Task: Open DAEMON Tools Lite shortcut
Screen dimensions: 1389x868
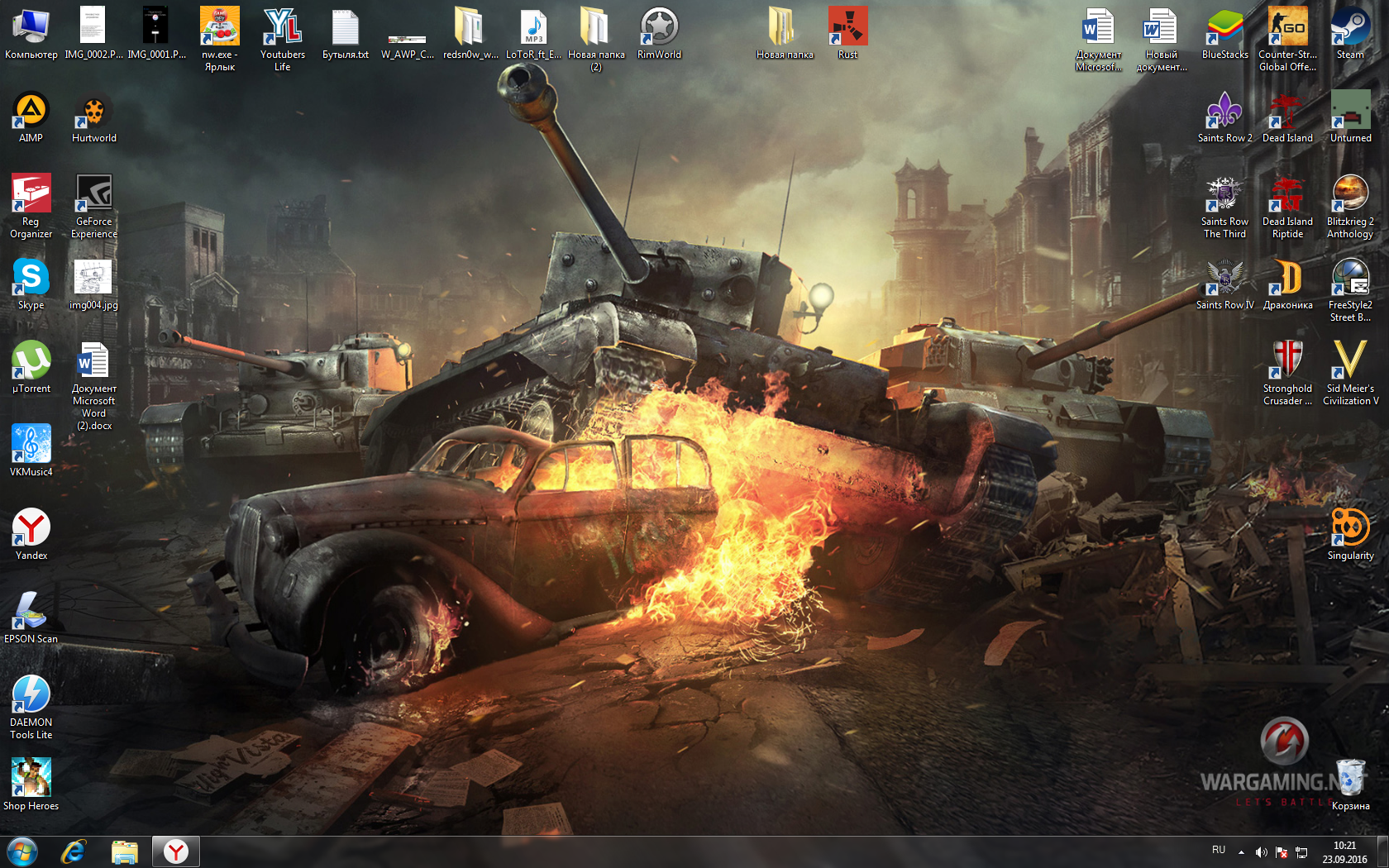Action: click(x=31, y=707)
